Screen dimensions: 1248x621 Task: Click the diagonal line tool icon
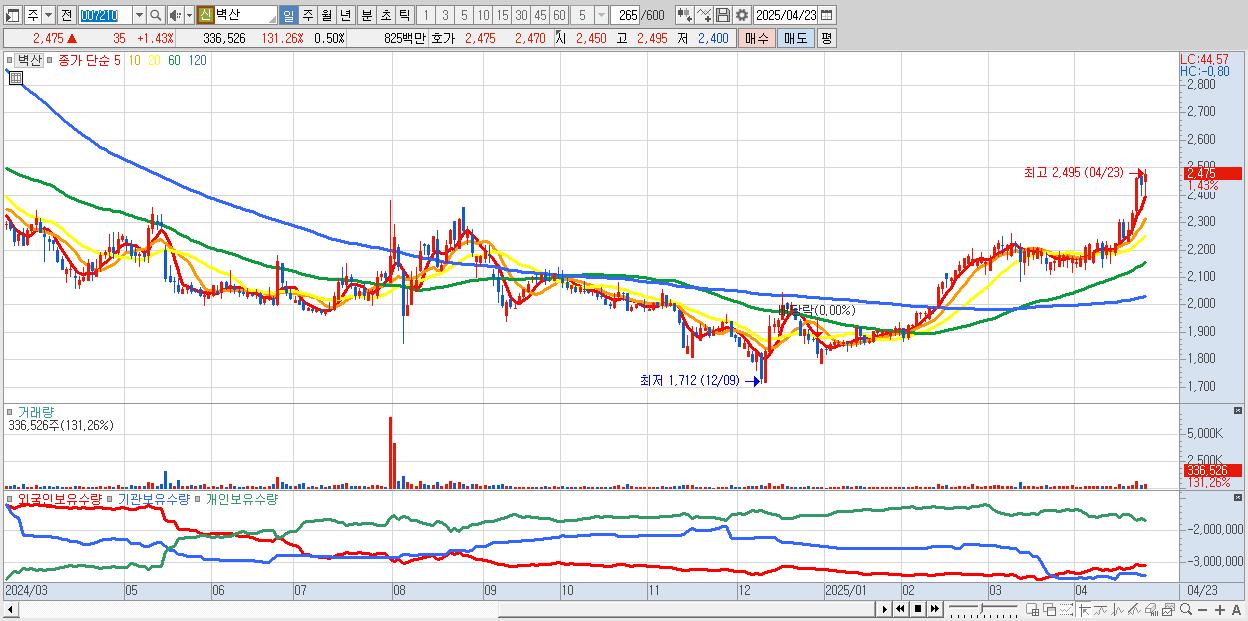click(1135, 609)
